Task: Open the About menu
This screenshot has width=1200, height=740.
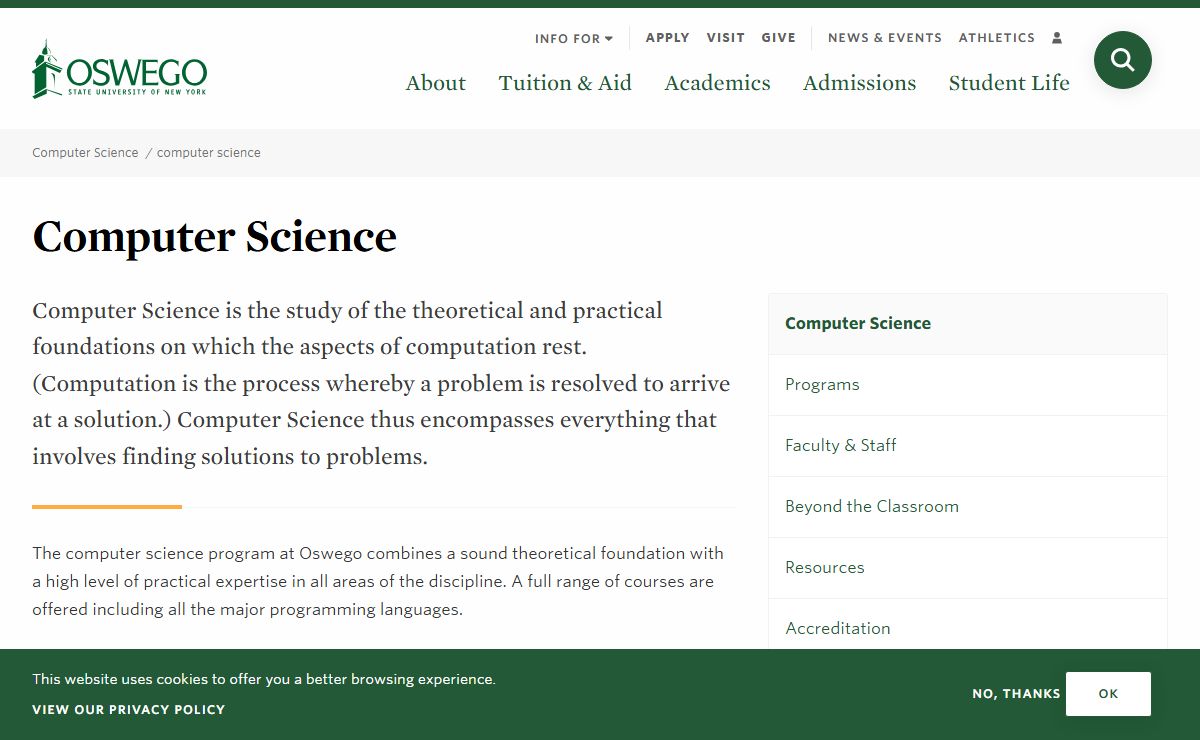Action: [x=436, y=83]
